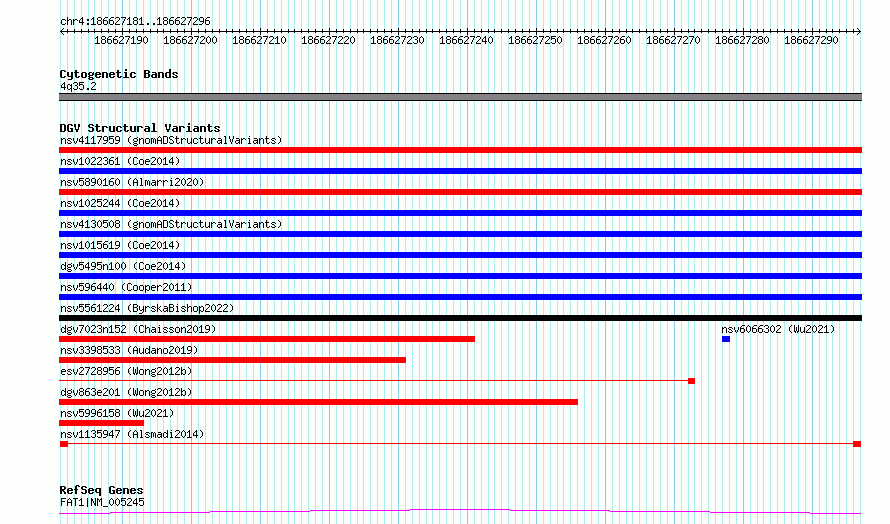The image size is (890, 524).
Task: Open variant nsv4130508 (gnomADStructuralVariants) label
Action: pos(171,224)
